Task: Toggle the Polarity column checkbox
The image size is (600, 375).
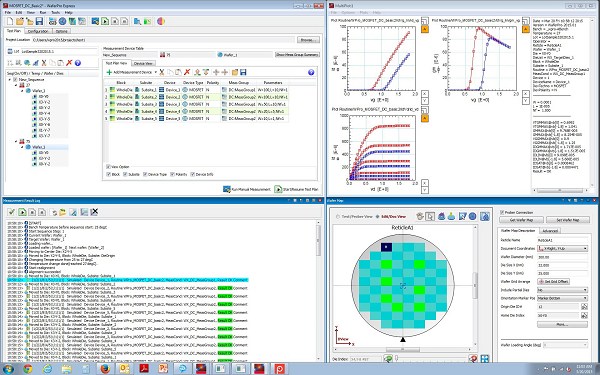Action: (x=172, y=174)
